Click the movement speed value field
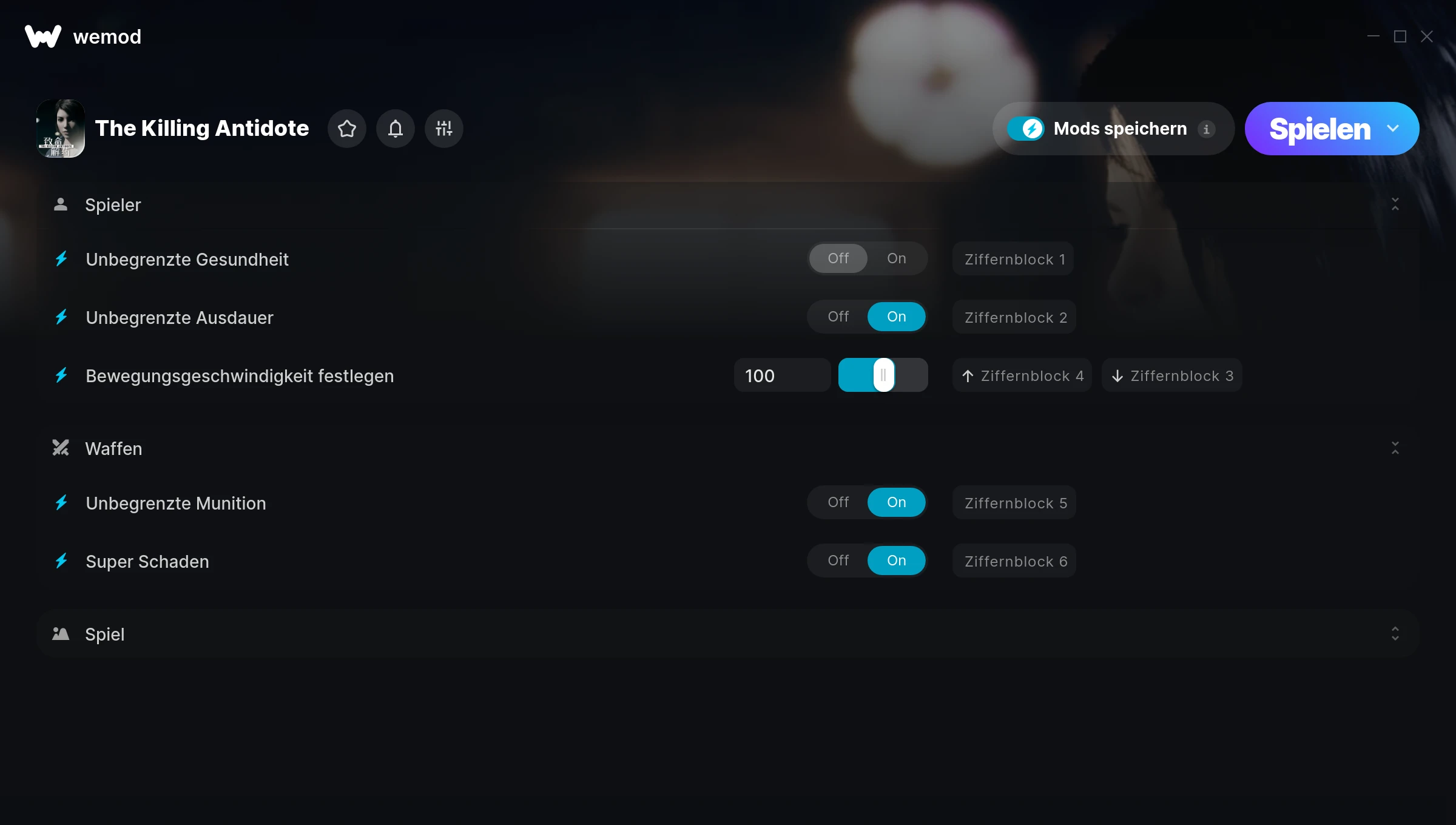This screenshot has width=1456, height=825. (x=782, y=375)
